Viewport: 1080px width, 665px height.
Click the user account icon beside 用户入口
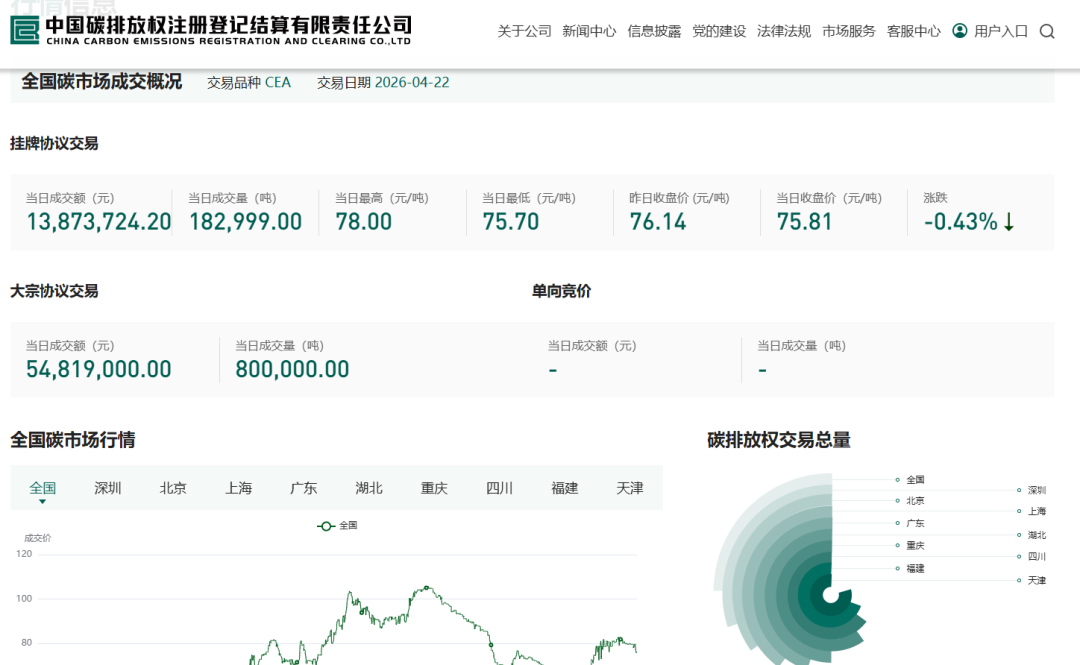(x=960, y=31)
